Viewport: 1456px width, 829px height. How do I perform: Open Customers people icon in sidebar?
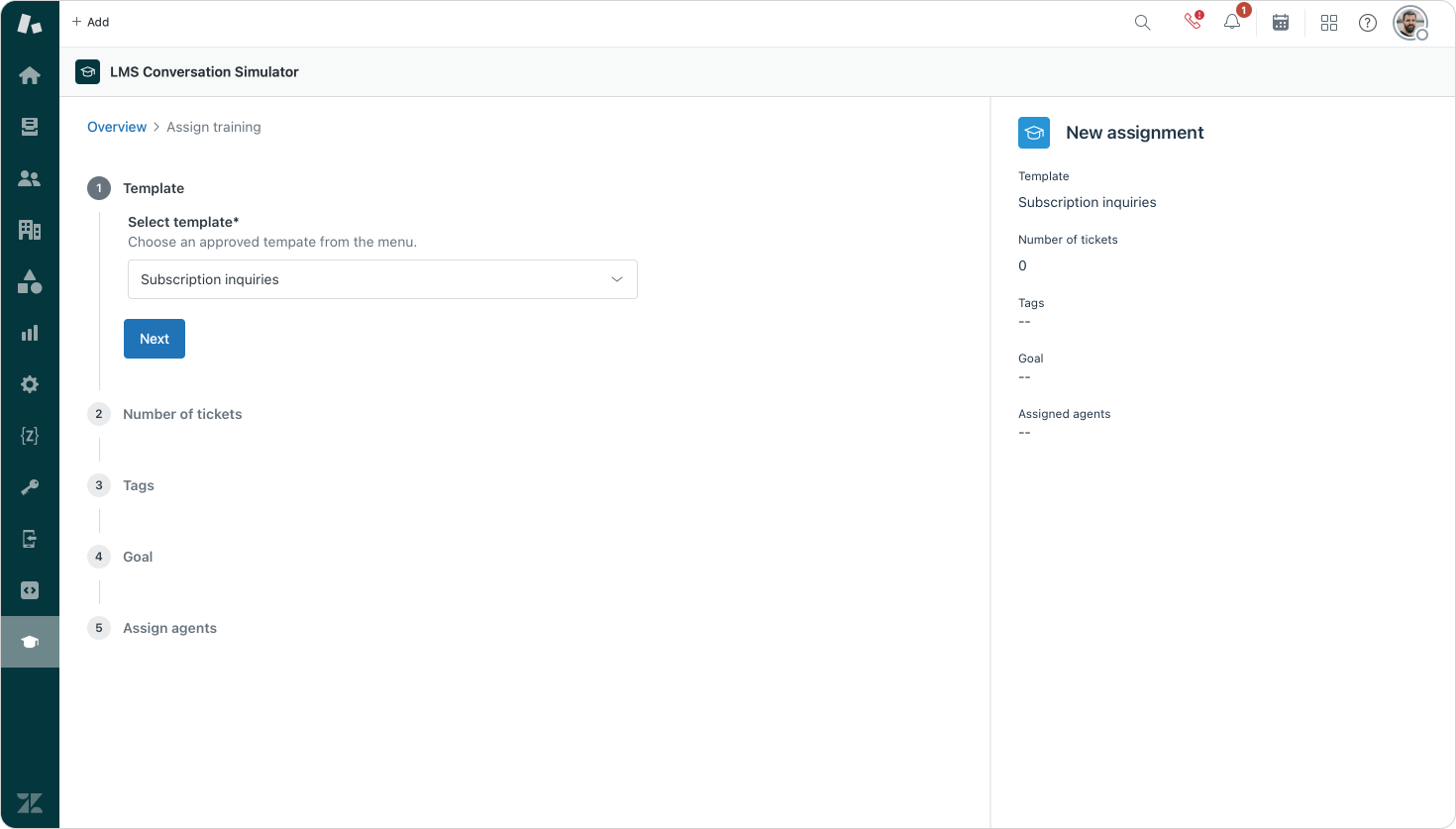click(30, 178)
